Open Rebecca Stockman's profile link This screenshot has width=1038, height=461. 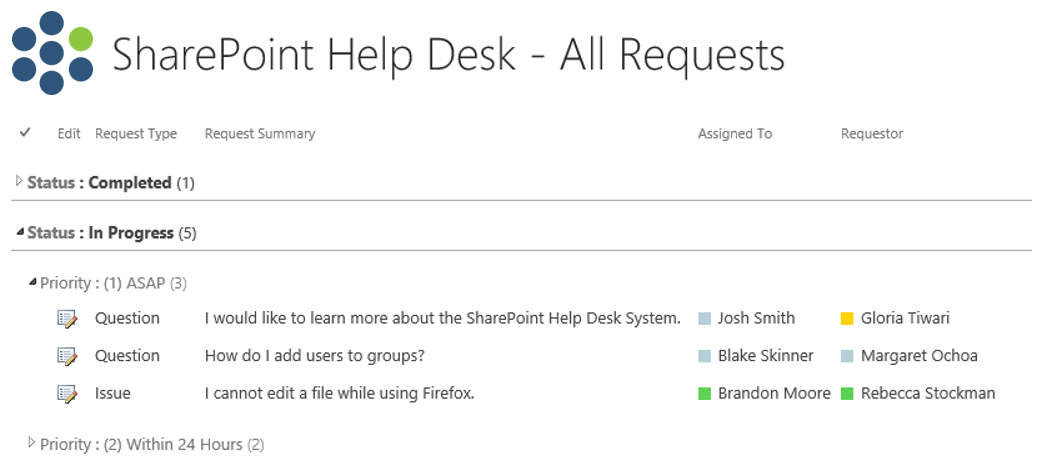pyautogui.click(x=927, y=394)
